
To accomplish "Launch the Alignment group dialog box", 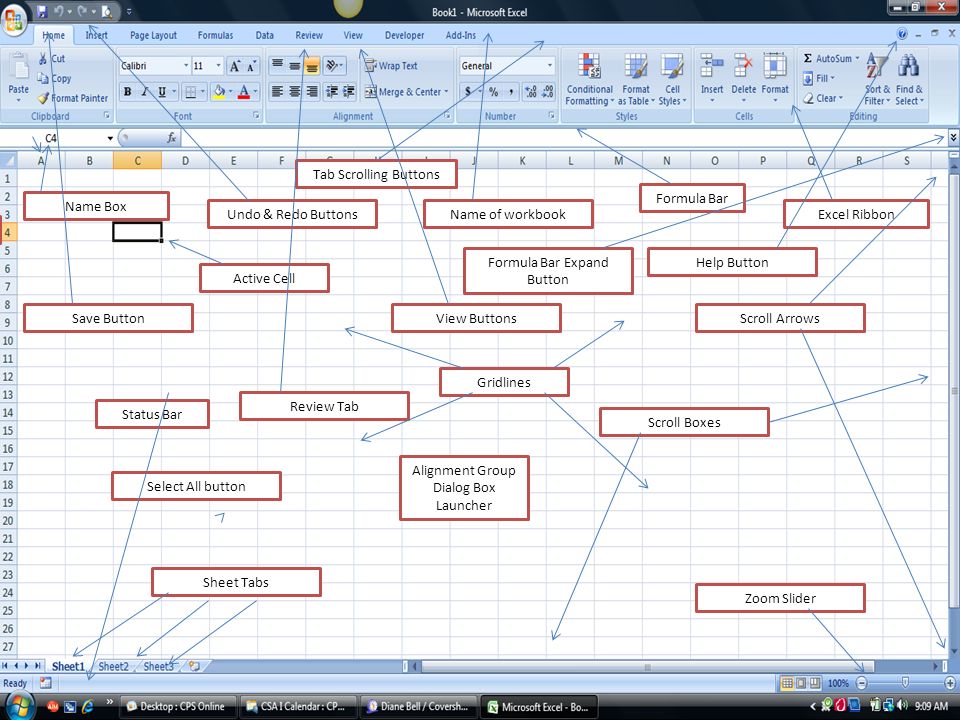I will coord(448,116).
